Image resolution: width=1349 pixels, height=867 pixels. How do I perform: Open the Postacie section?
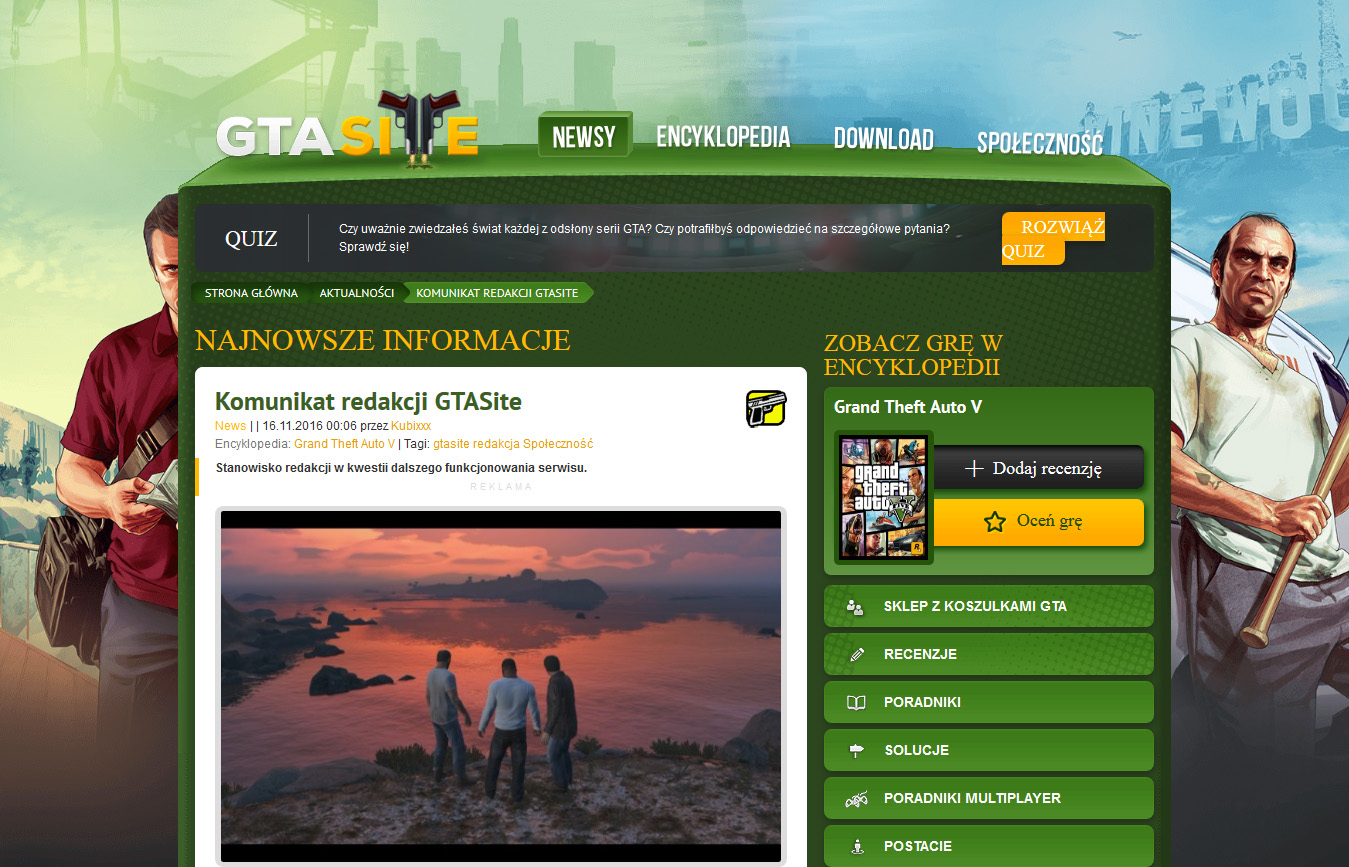coord(988,846)
